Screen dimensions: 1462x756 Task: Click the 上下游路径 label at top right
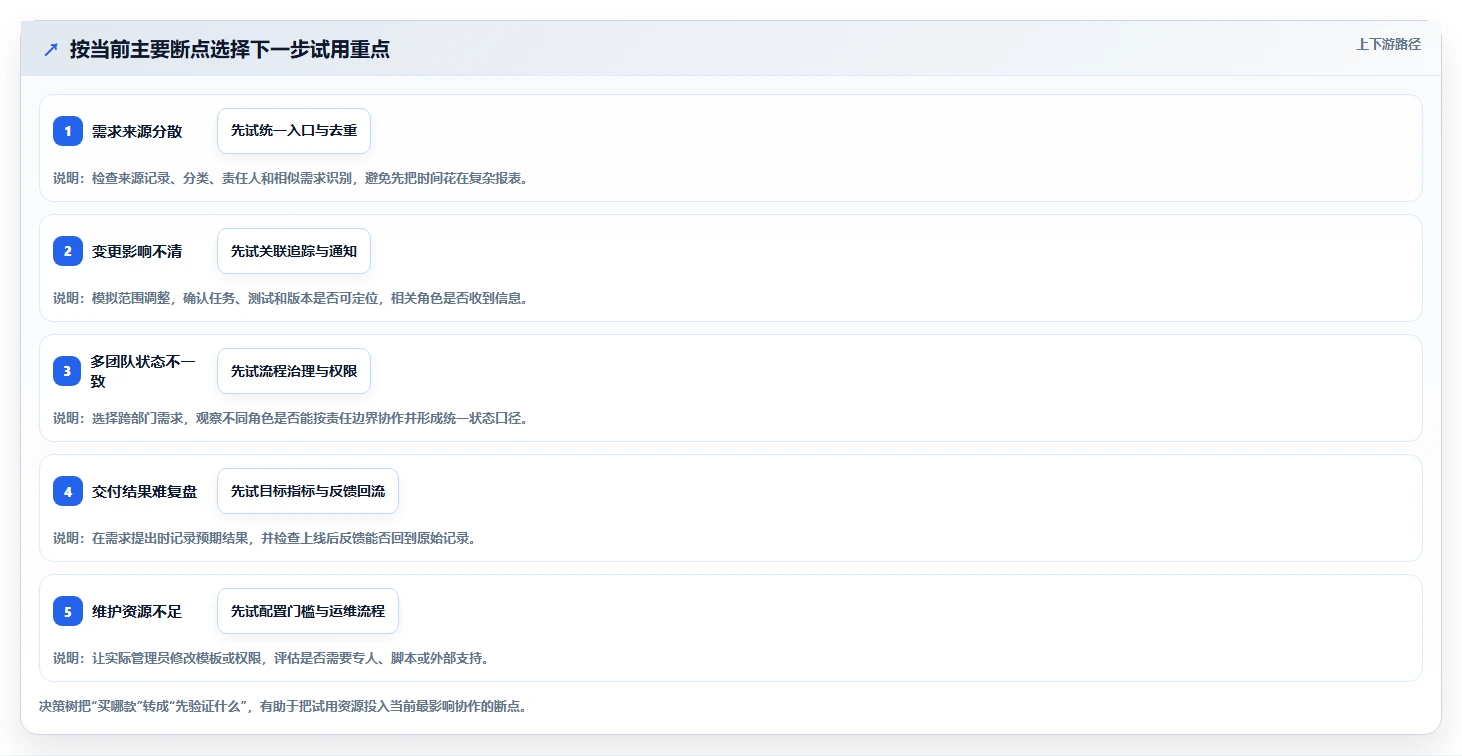point(1388,44)
